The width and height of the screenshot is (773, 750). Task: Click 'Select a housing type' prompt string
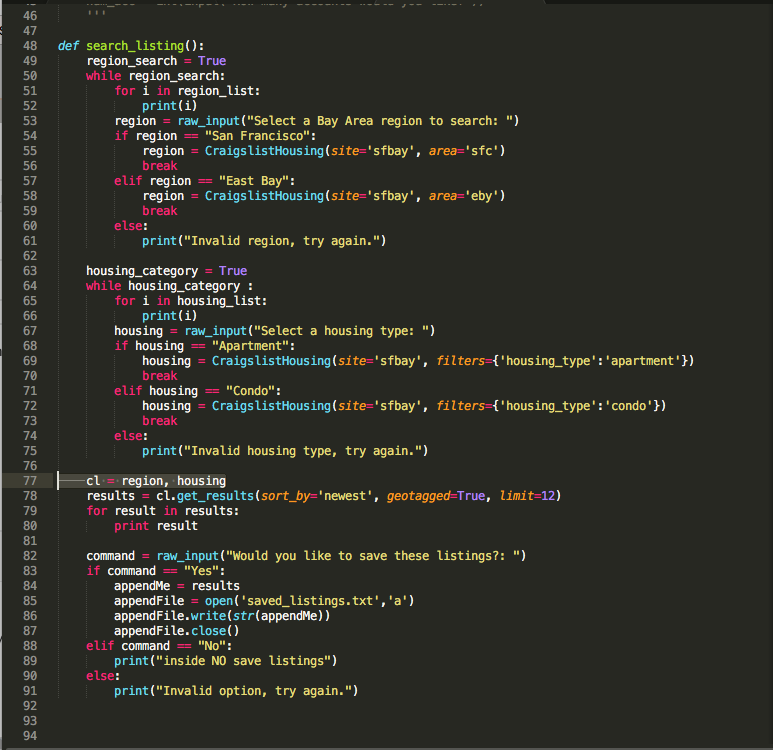341,331
